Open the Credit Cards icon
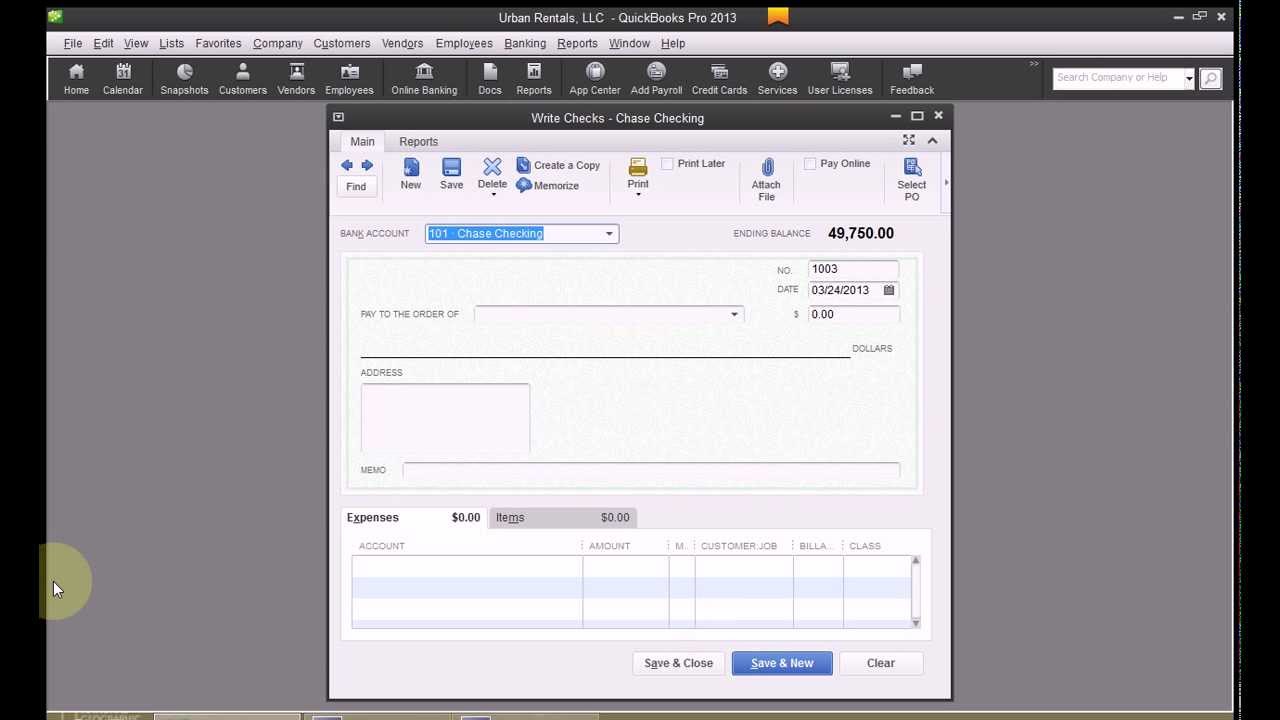The image size is (1280, 720). point(719,79)
